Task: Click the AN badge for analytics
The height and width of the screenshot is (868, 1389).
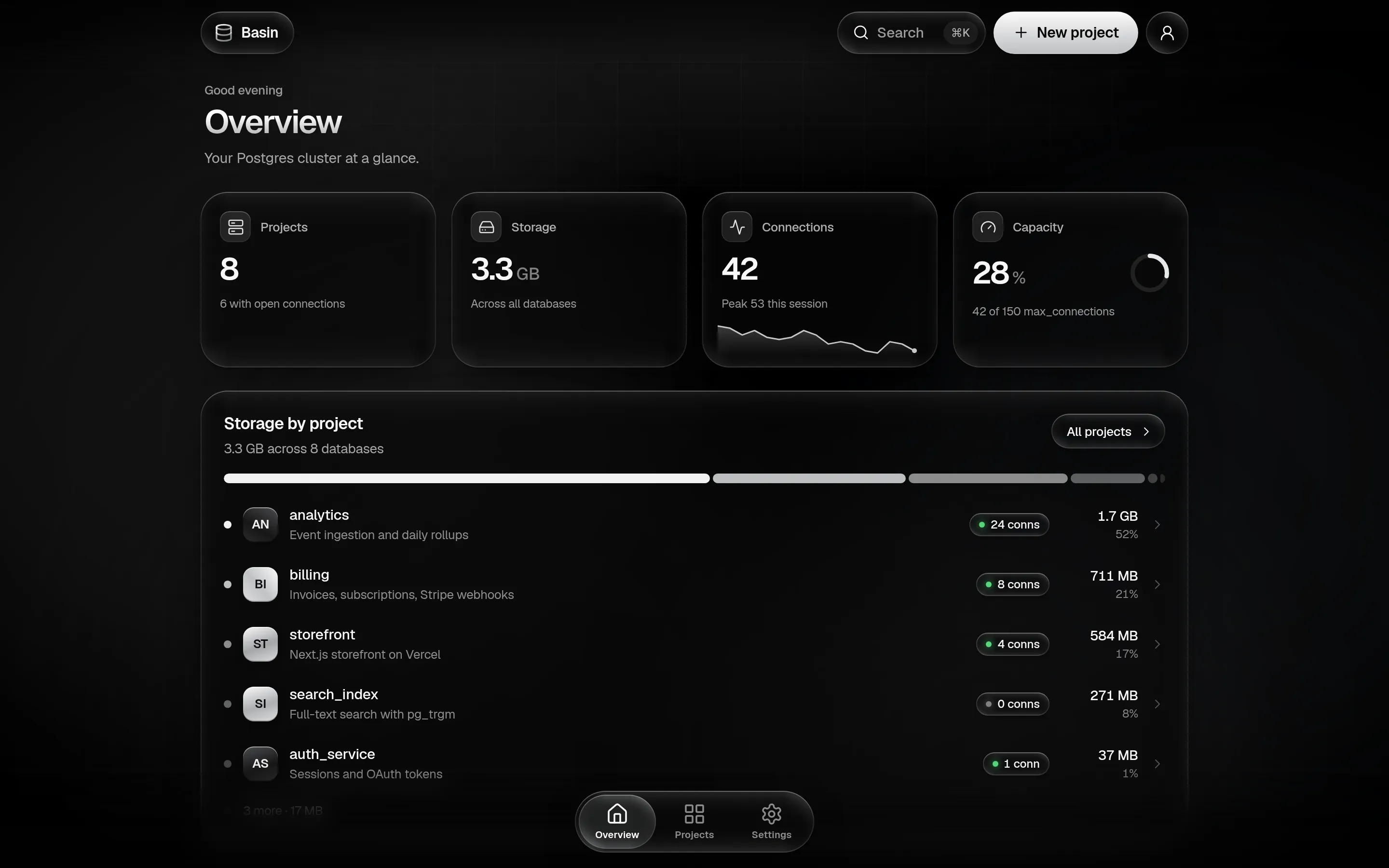Action: point(260,524)
